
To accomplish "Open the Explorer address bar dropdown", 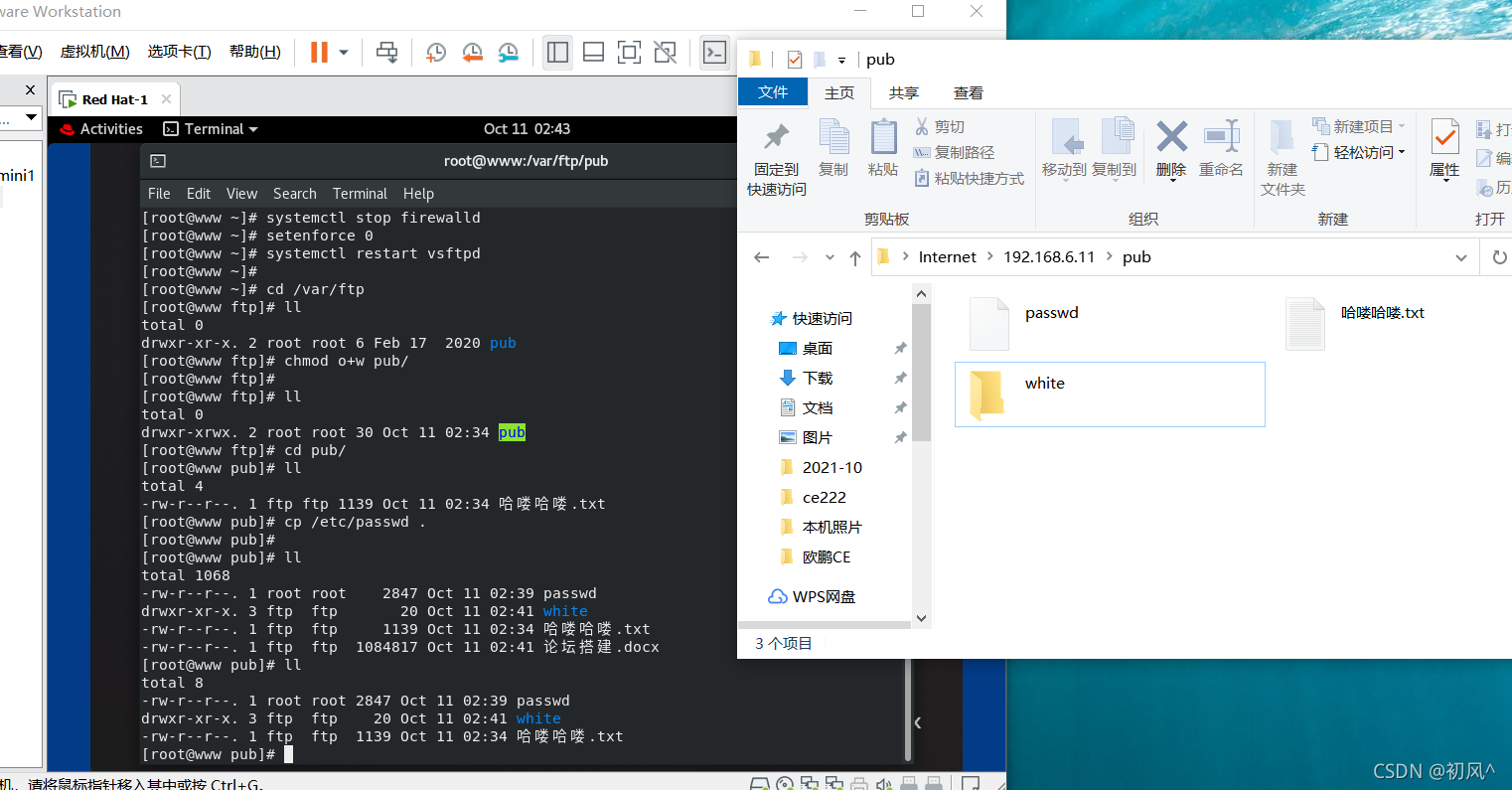I will (x=1461, y=256).
